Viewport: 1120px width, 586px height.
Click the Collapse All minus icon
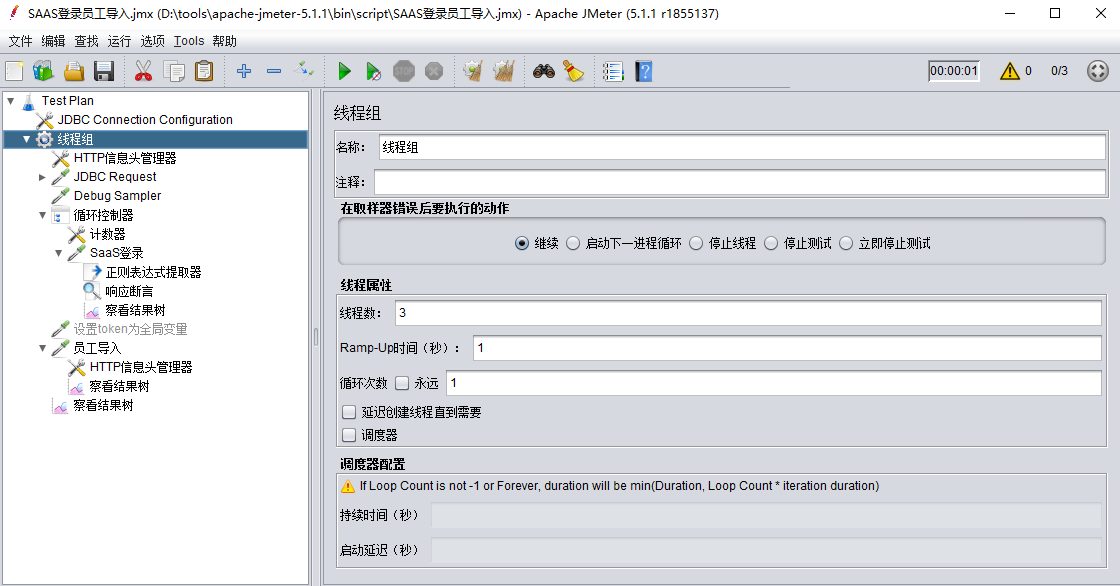coord(274,71)
